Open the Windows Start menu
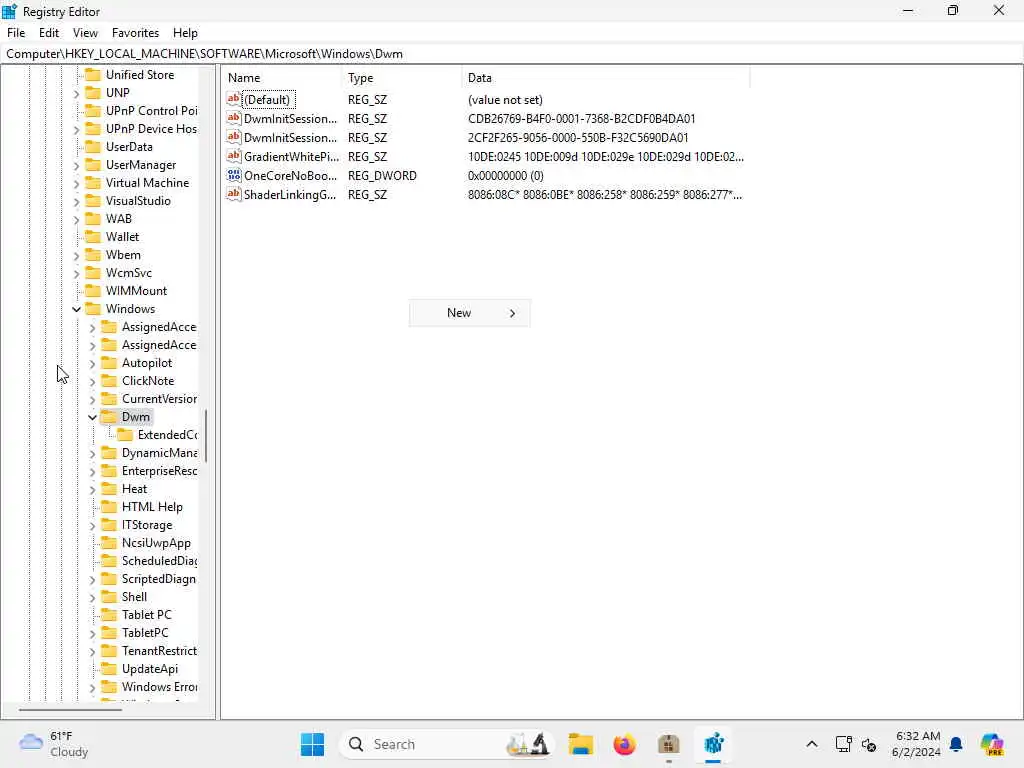The width and height of the screenshot is (1024, 768). [312, 744]
